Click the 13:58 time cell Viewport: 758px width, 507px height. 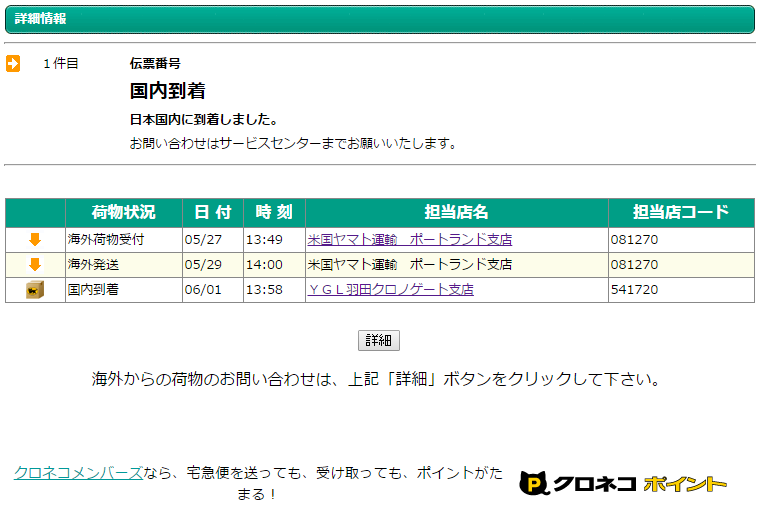tap(264, 290)
